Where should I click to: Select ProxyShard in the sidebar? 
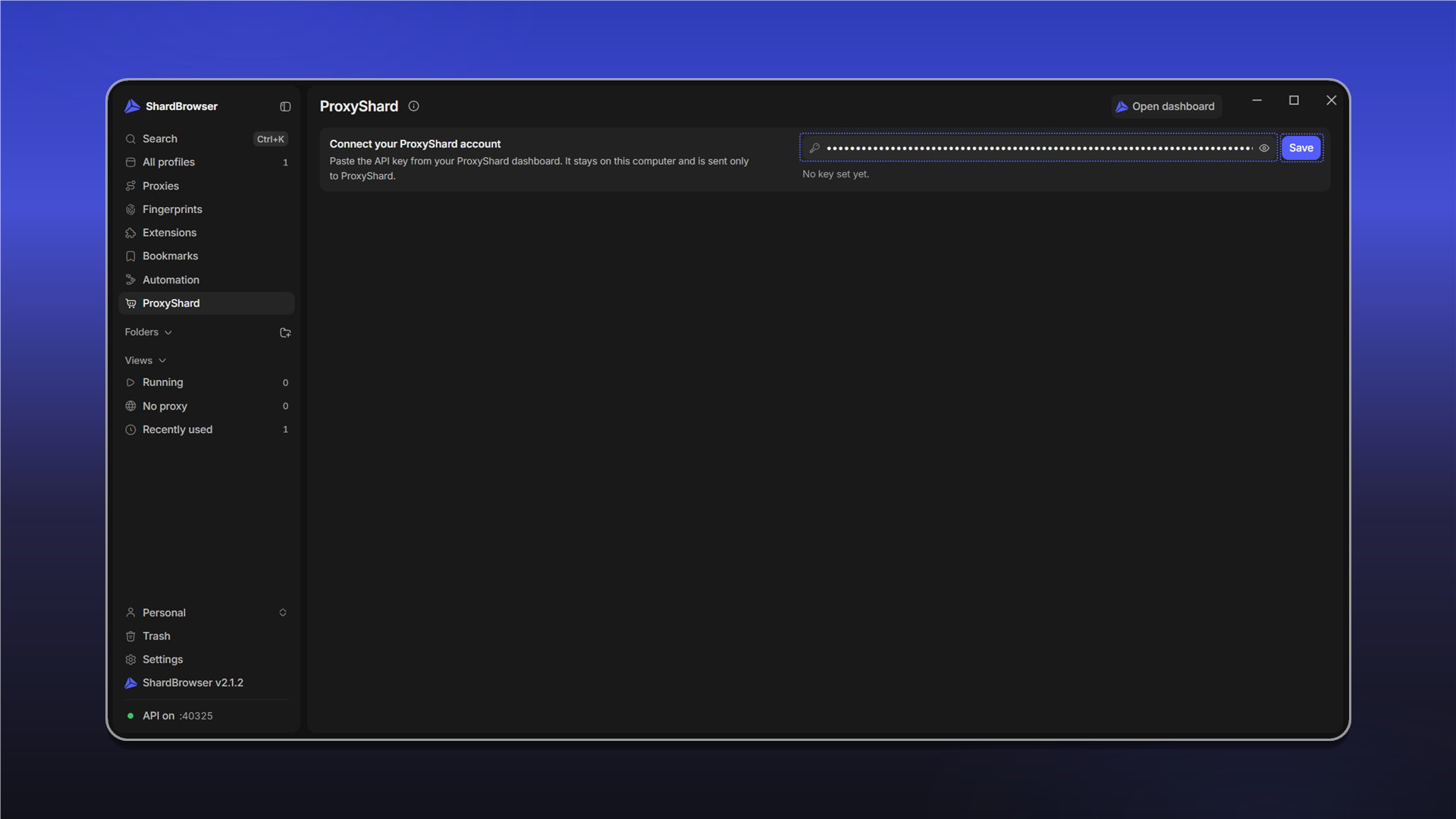206,303
